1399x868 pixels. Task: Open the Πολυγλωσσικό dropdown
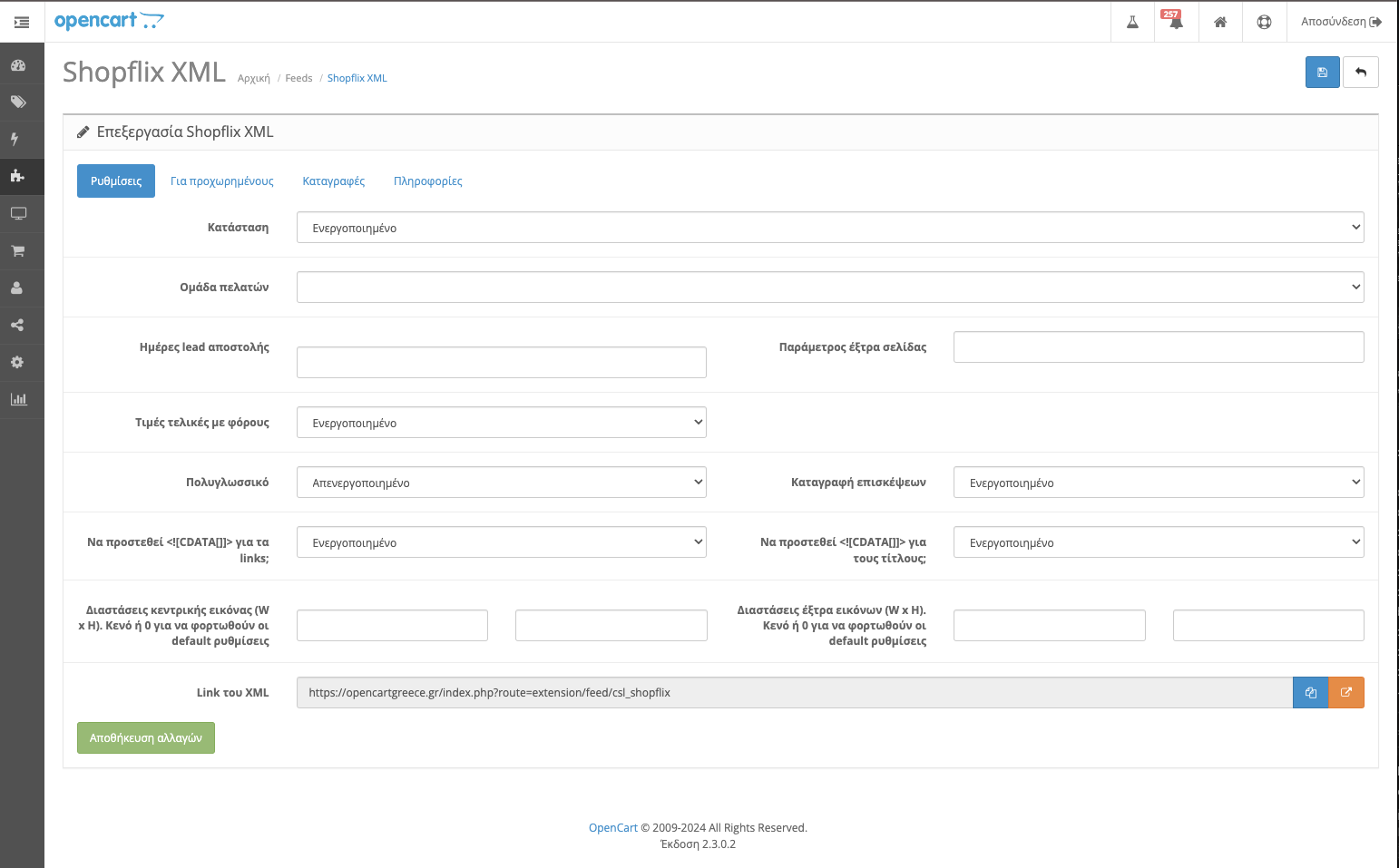pos(502,483)
